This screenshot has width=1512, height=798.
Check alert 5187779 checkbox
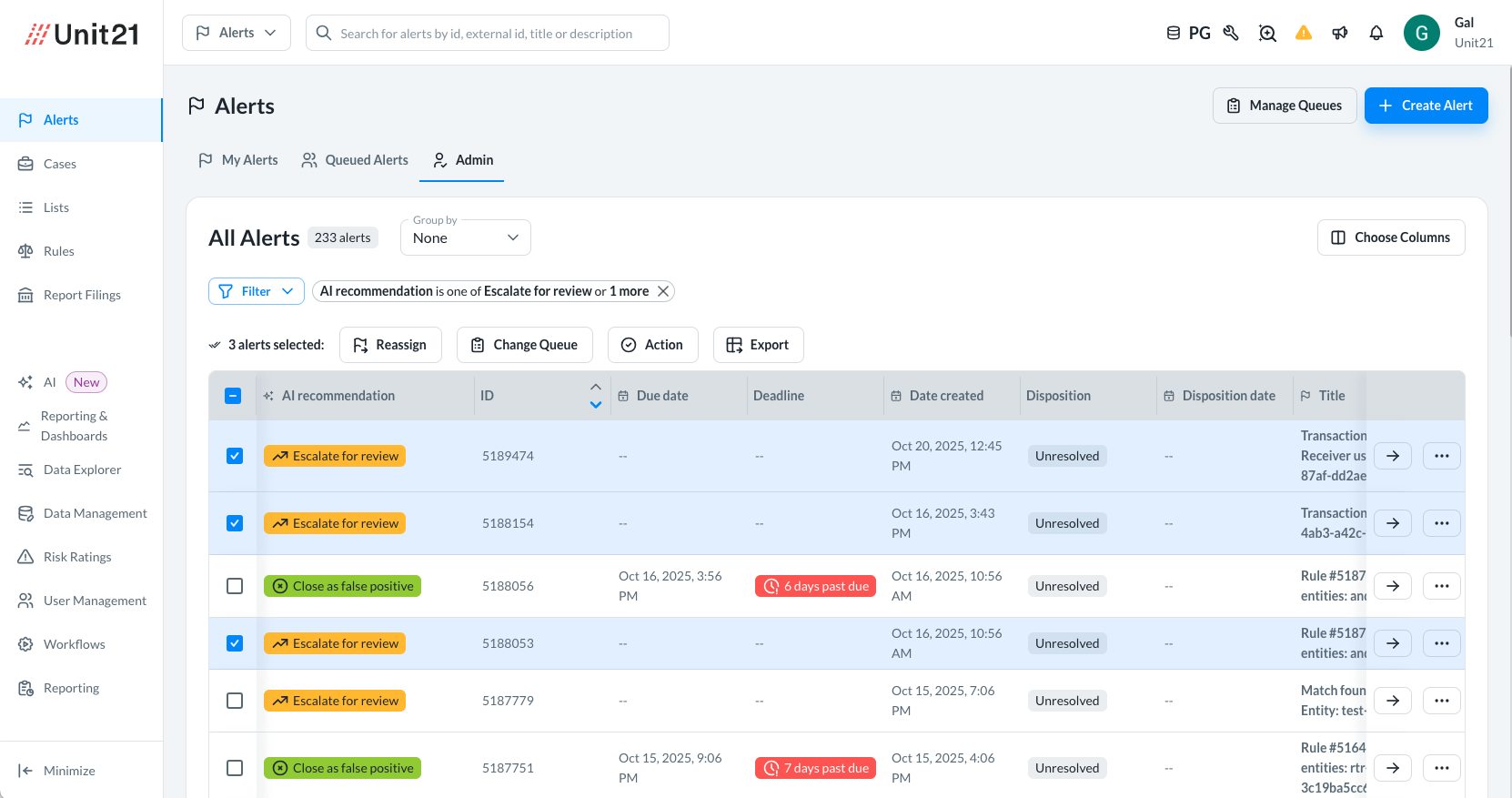pos(235,701)
